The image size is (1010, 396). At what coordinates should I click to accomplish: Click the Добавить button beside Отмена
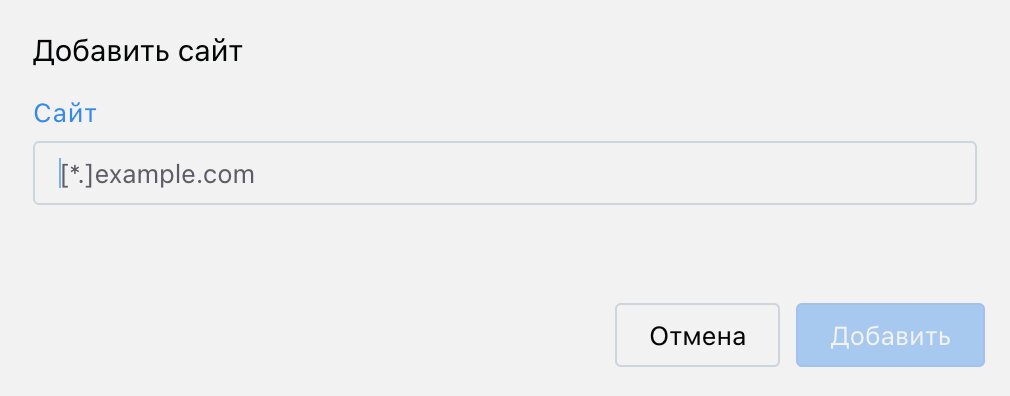[890, 335]
